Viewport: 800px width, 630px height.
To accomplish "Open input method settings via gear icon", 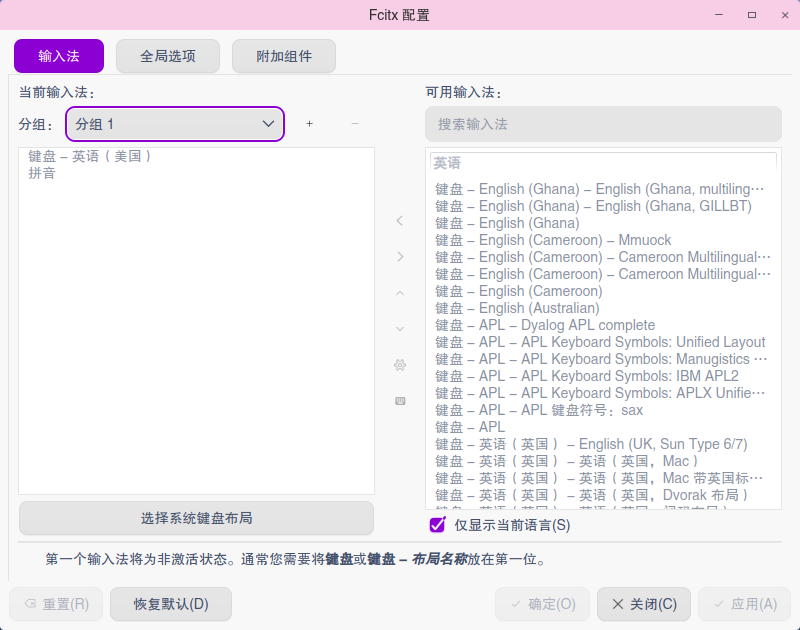I will (x=400, y=365).
